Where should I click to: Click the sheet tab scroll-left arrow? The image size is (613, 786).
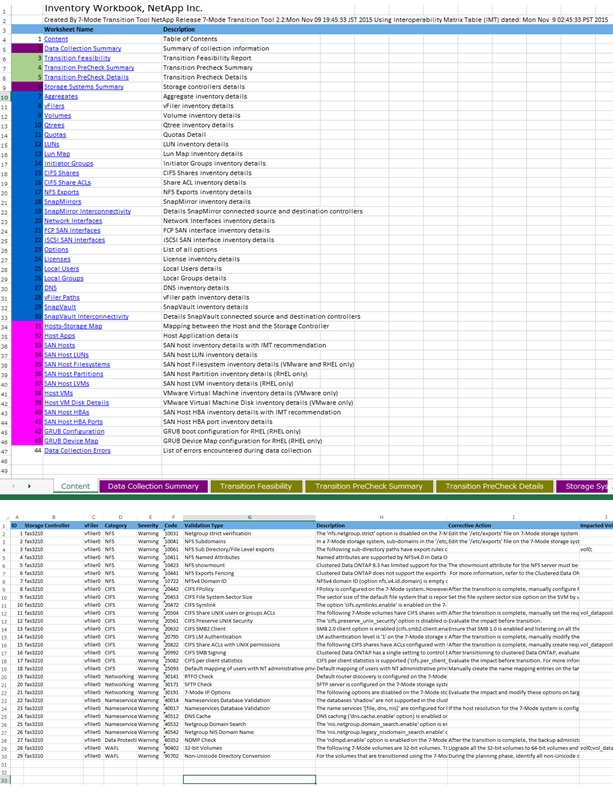14,486
